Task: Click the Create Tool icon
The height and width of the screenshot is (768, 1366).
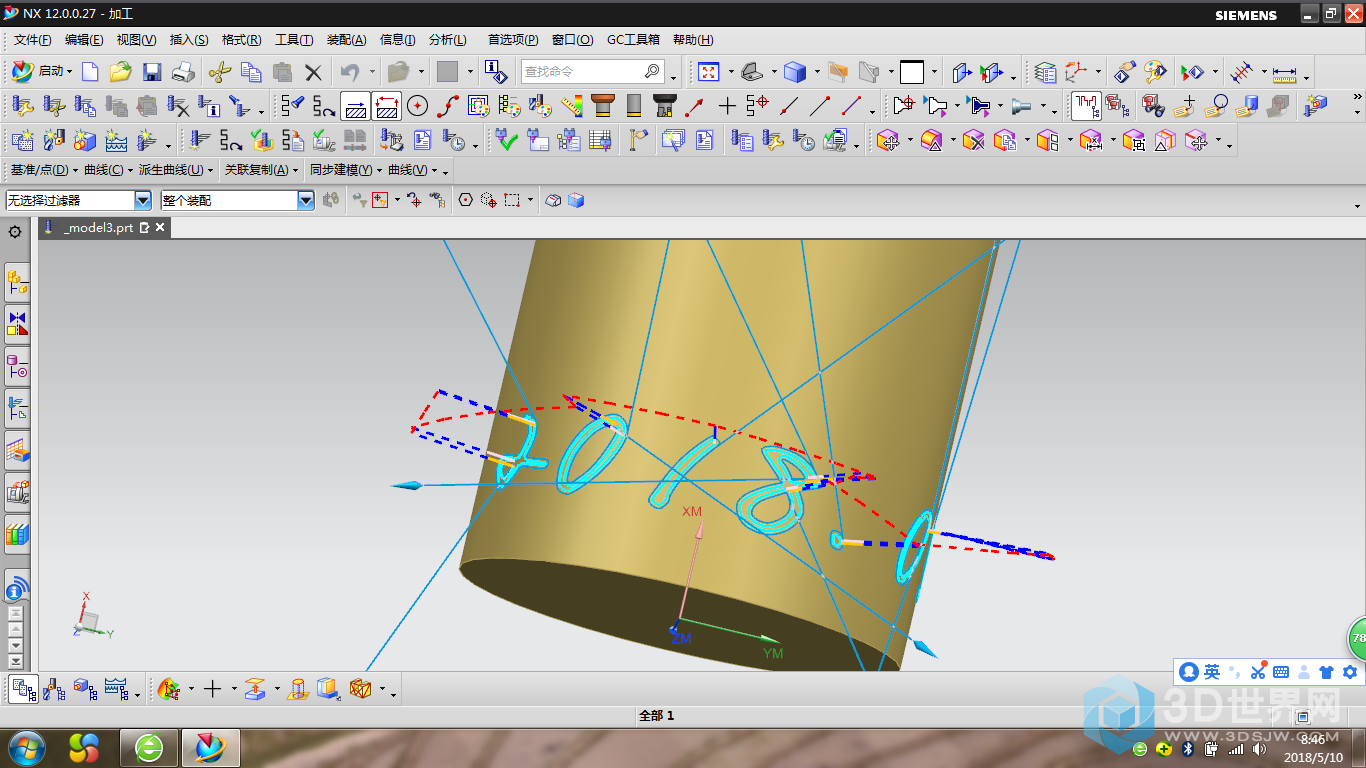Action: pos(54,140)
